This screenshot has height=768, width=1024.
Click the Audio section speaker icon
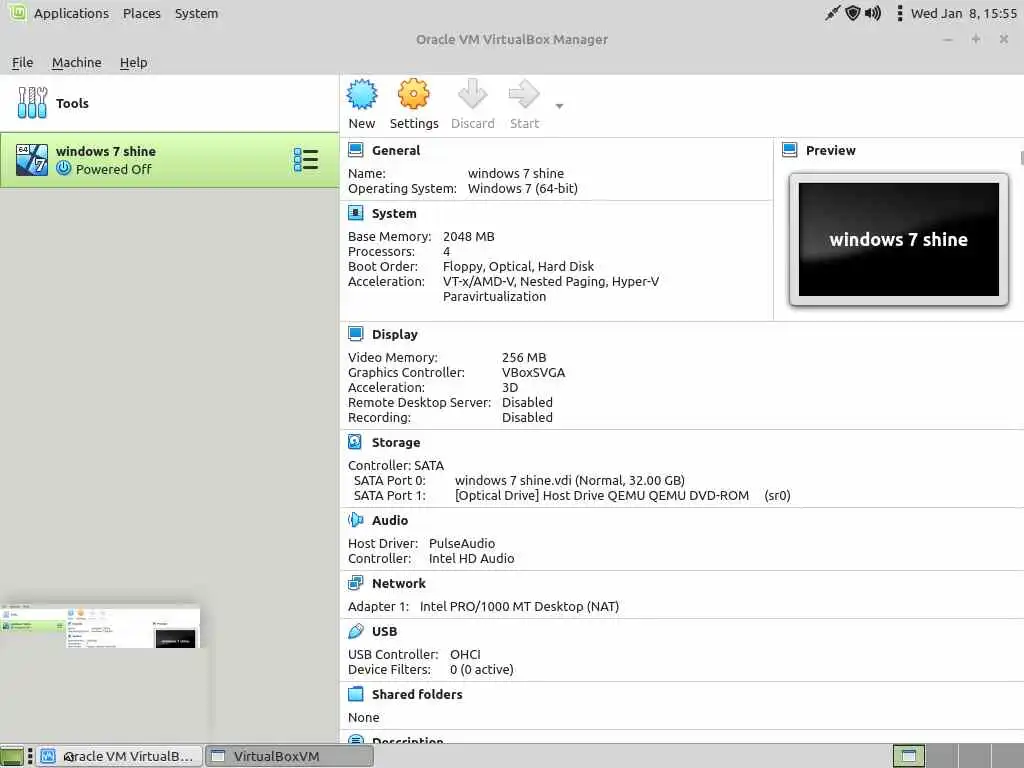coord(356,520)
